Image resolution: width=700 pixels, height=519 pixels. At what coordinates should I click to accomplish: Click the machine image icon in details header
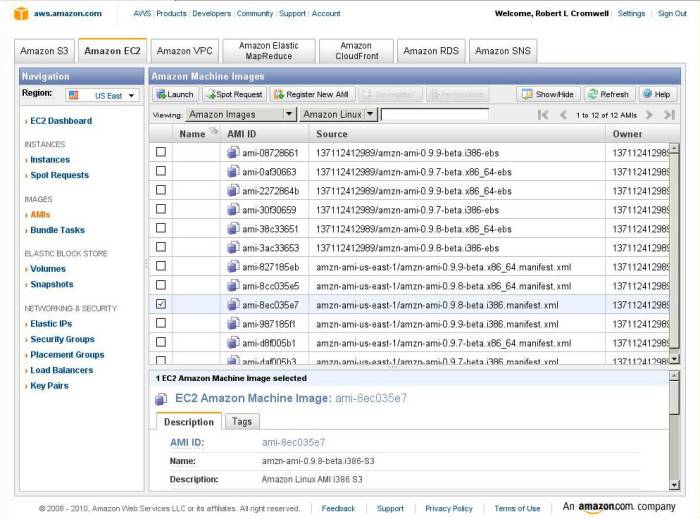[161, 399]
